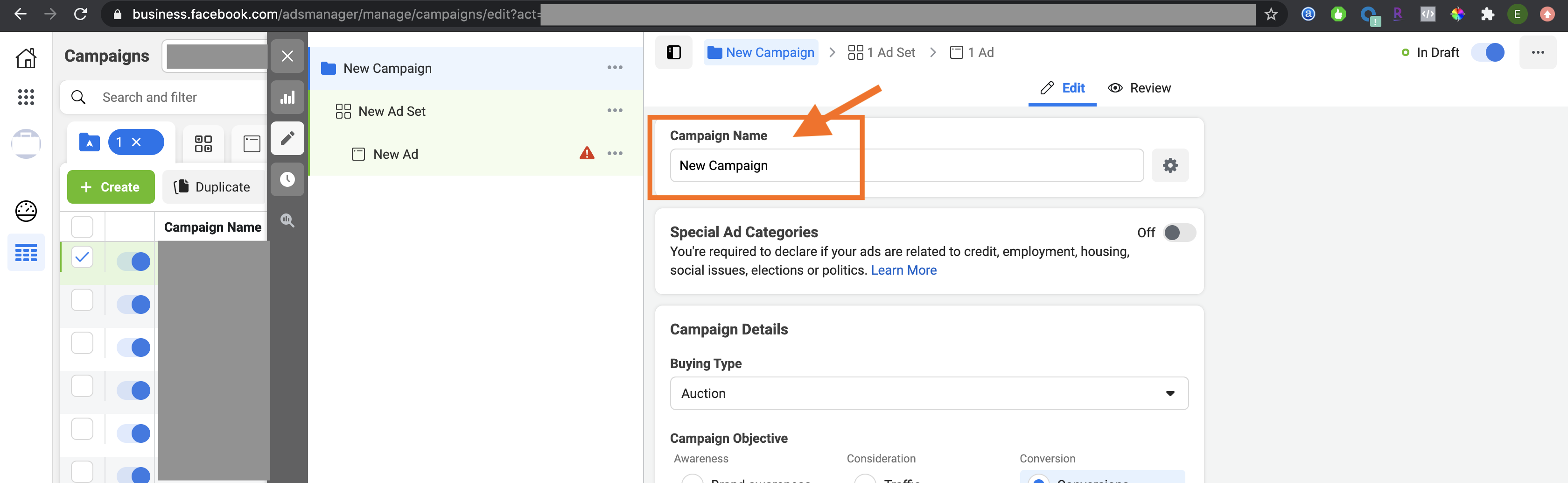Open the clock history icon in side toolbar
Screen dimensions: 1568x483
tap(287, 179)
